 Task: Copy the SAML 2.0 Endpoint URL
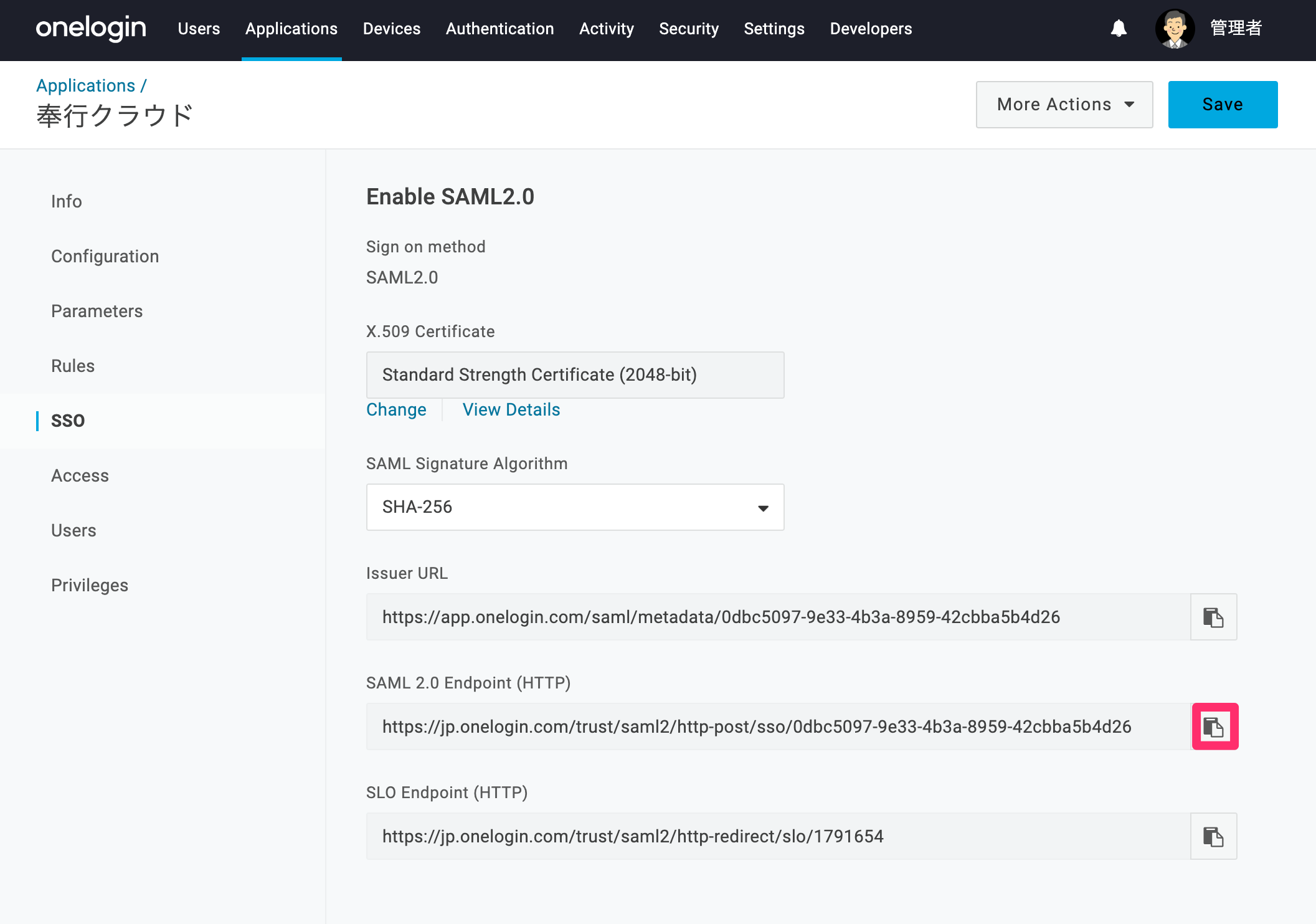point(1214,726)
